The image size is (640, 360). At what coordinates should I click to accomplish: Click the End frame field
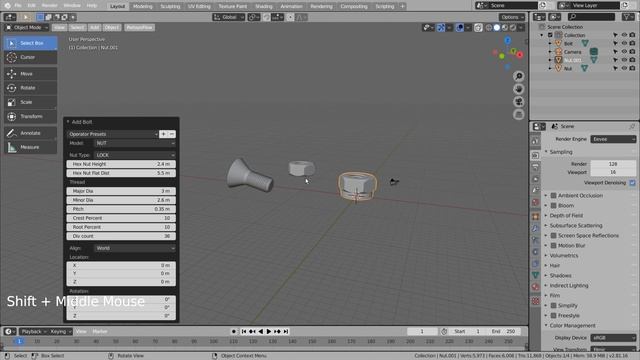point(504,331)
